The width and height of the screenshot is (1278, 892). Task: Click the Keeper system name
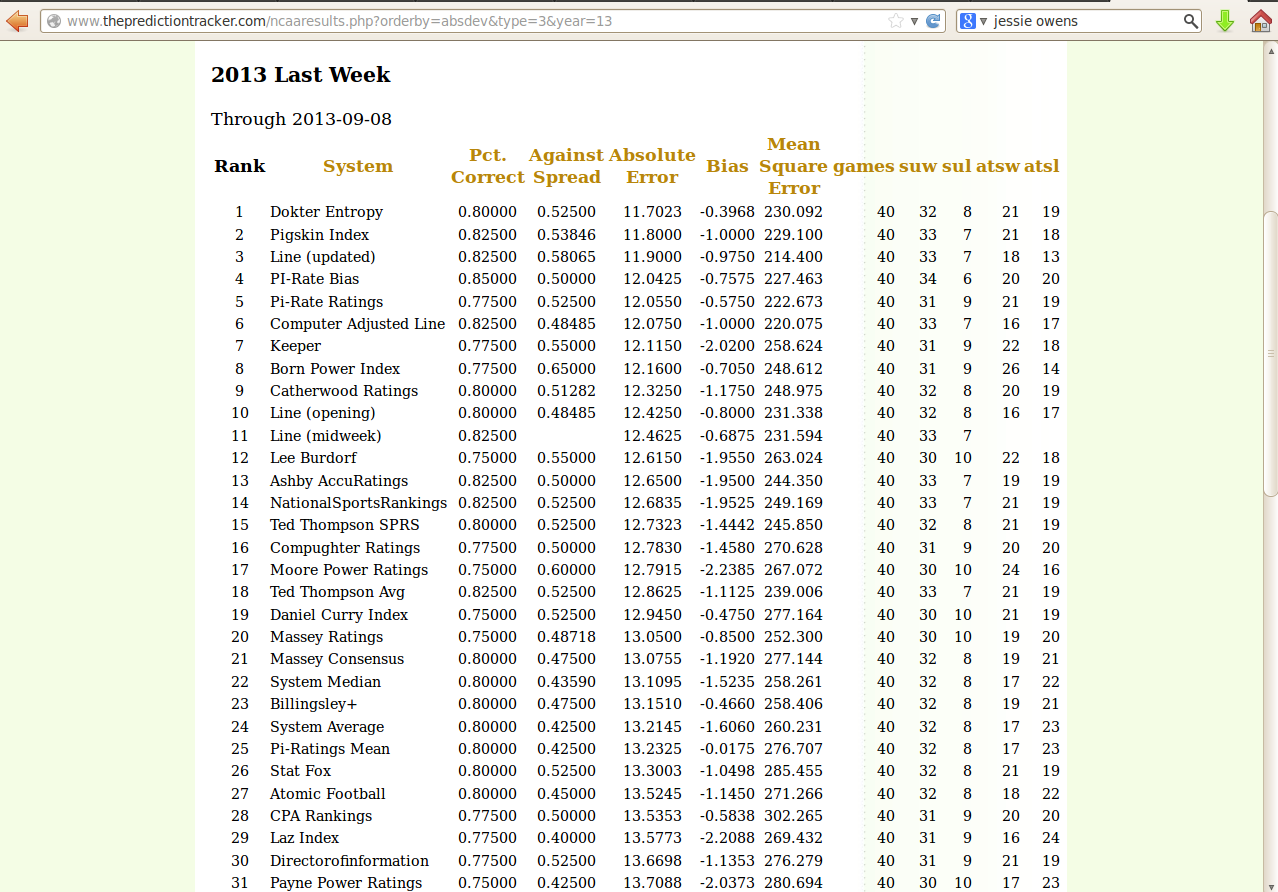[x=295, y=346]
